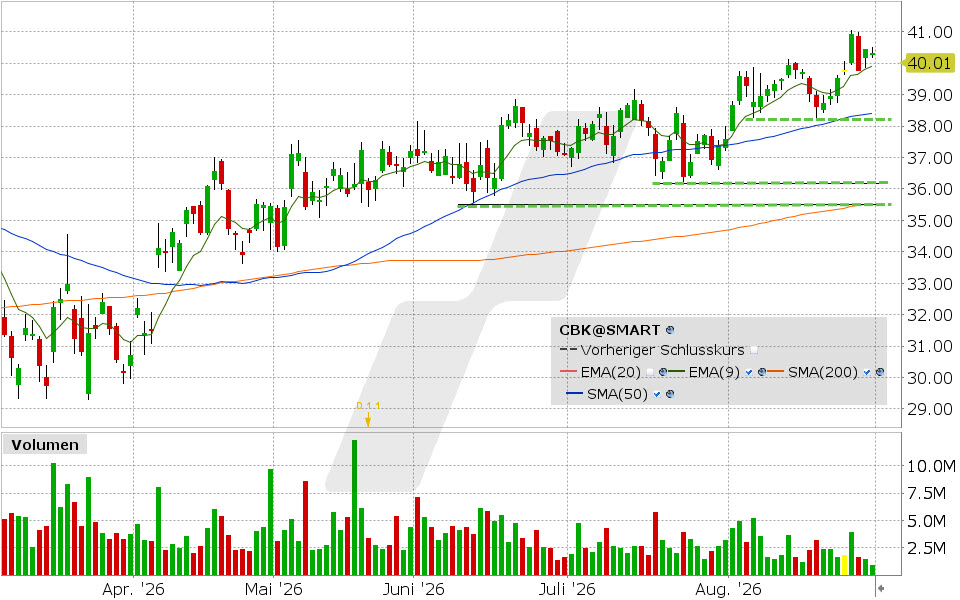Click the 33.00 price axis value
The height and width of the screenshot is (600, 960).
pyautogui.click(x=929, y=283)
